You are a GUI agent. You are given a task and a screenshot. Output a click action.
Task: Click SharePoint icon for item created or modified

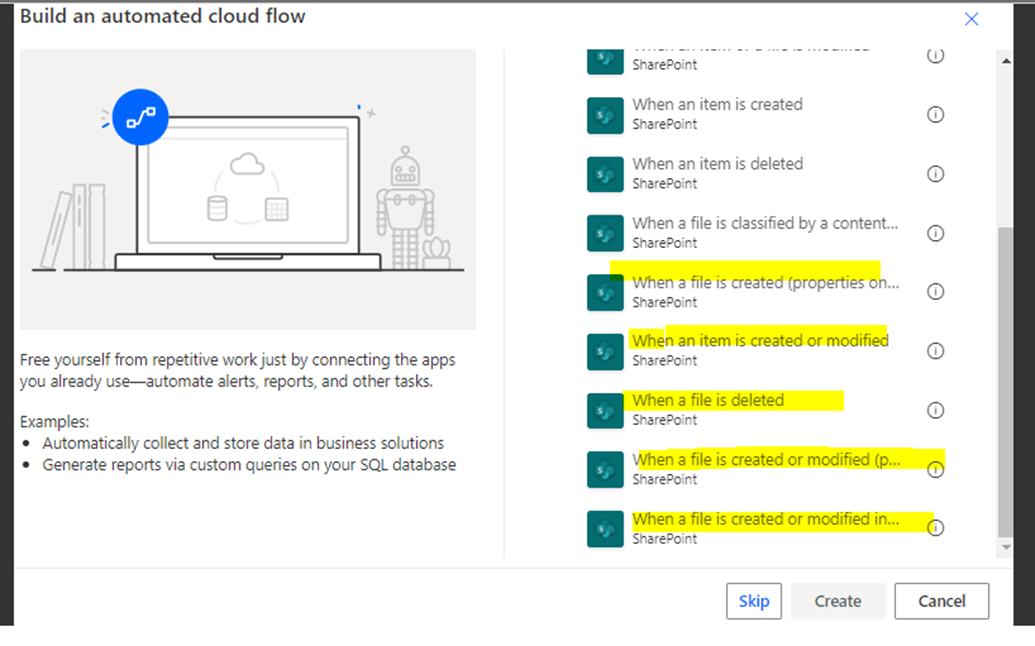click(x=605, y=351)
